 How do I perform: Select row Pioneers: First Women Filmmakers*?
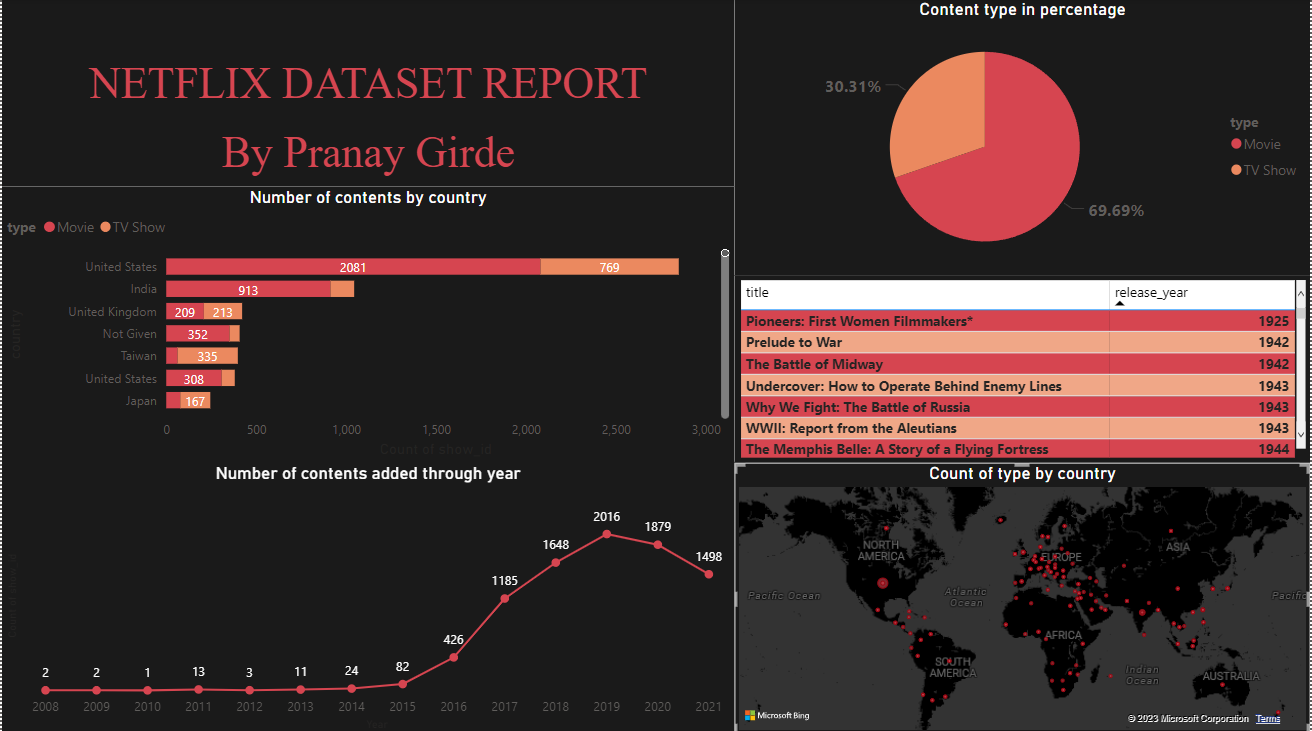[x=1018, y=321]
